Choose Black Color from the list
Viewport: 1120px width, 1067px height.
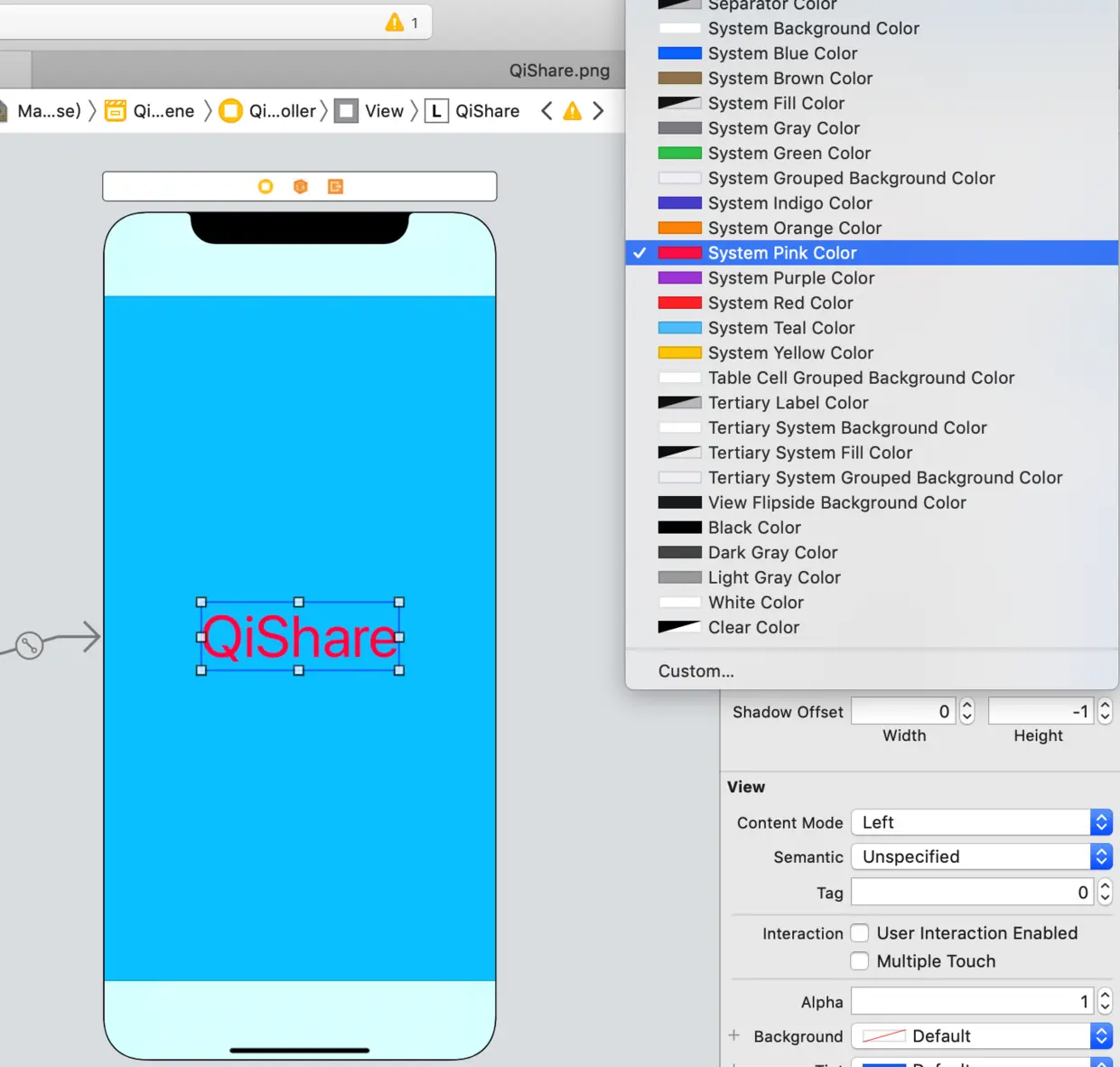pyautogui.click(x=873, y=528)
